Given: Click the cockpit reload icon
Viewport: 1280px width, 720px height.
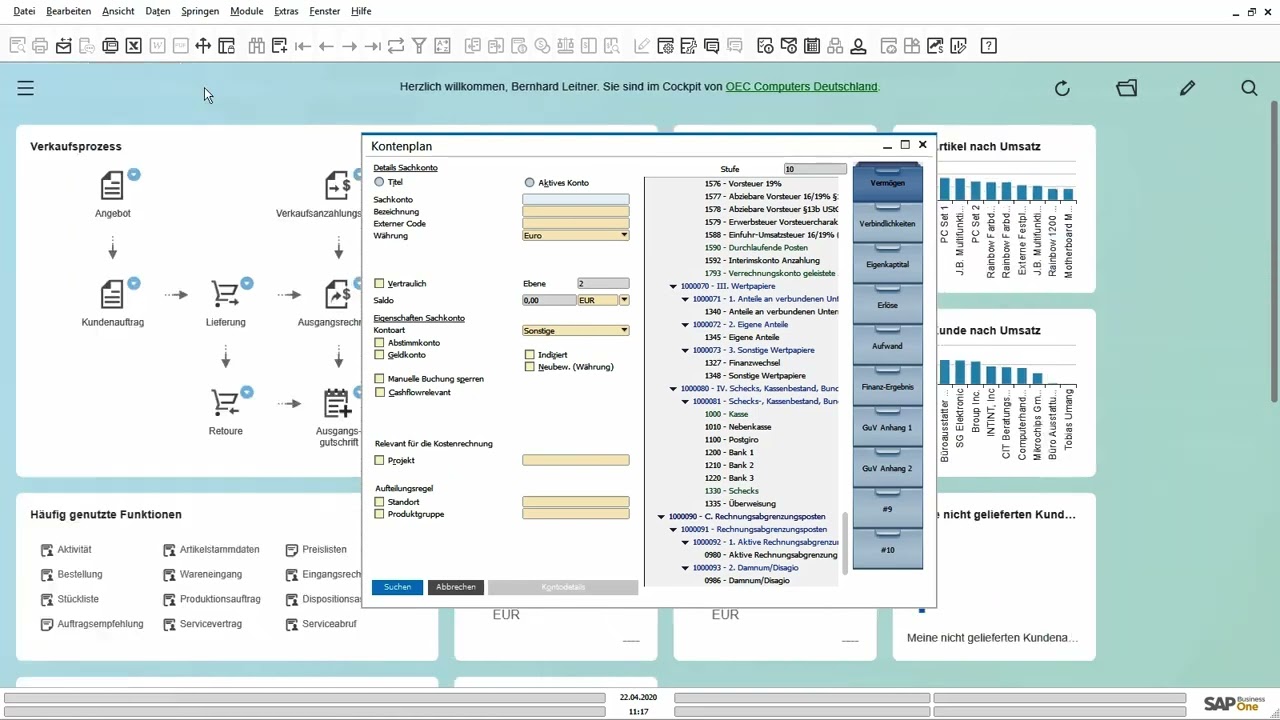Looking at the screenshot, I should pyautogui.click(x=1062, y=88).
